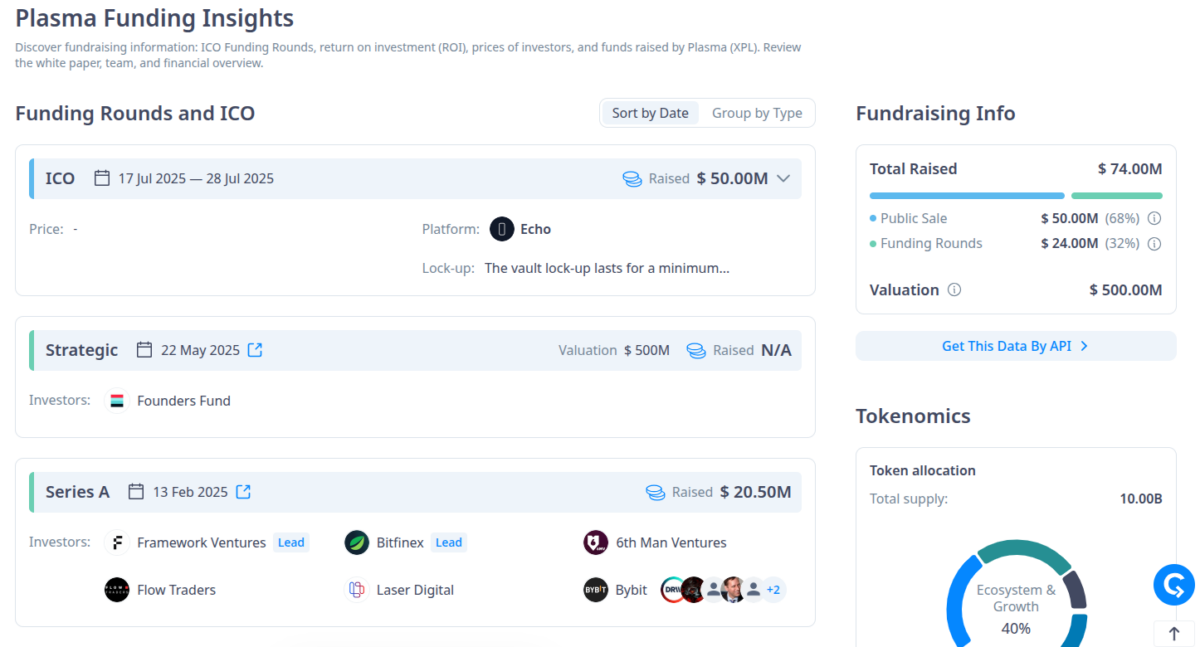Click the Lead badge next to Bitfinex
Viewport: 1200px width, 647px height.
(x=449, y=543)
